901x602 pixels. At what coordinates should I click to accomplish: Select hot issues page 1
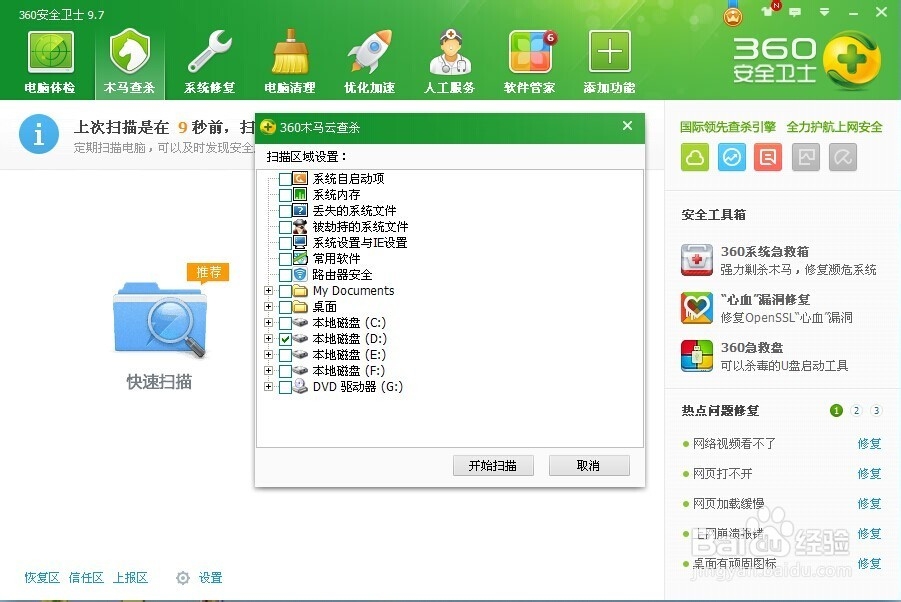click(x=837, y=411)
